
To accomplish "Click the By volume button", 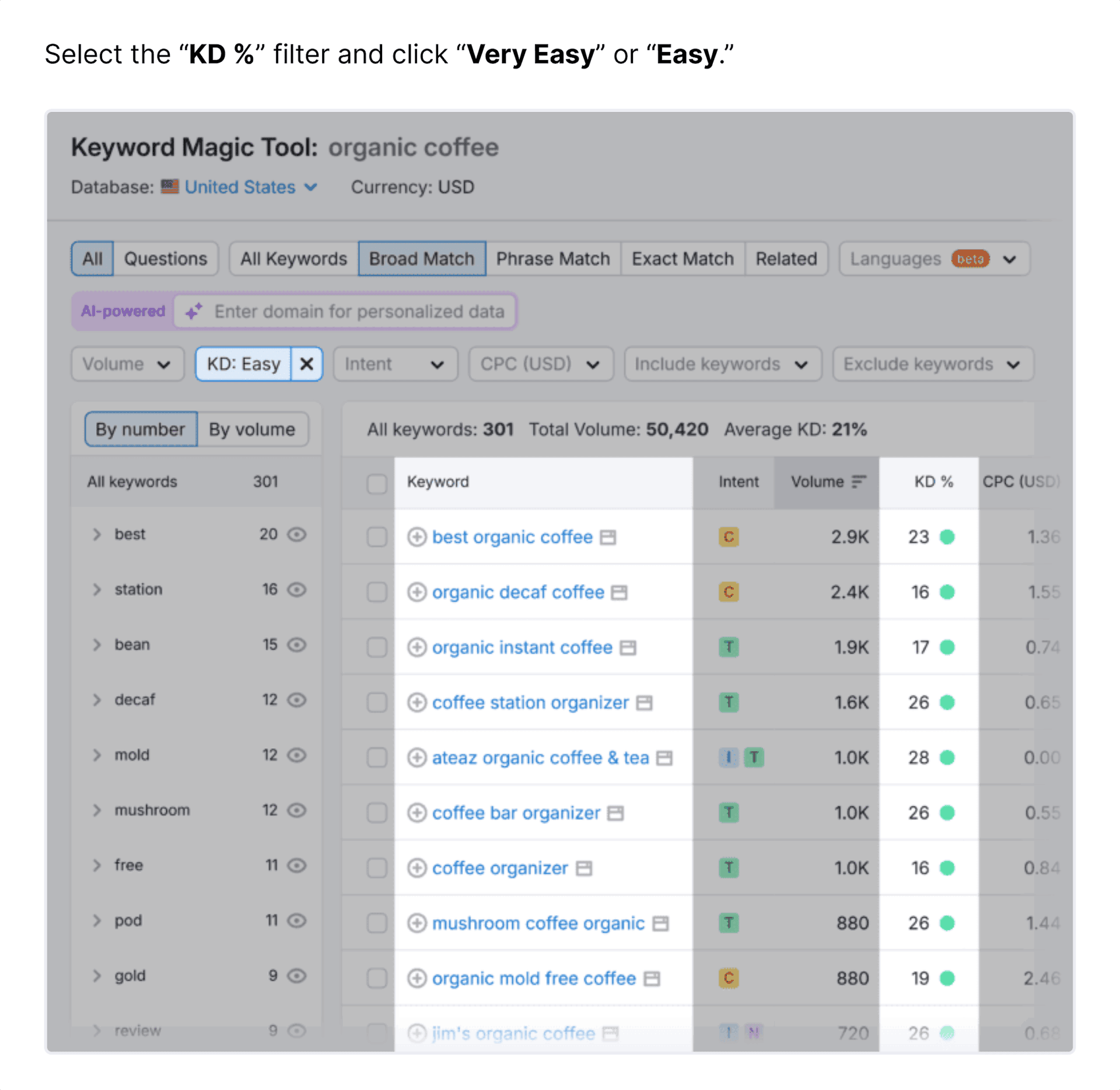I will (252, 429).
